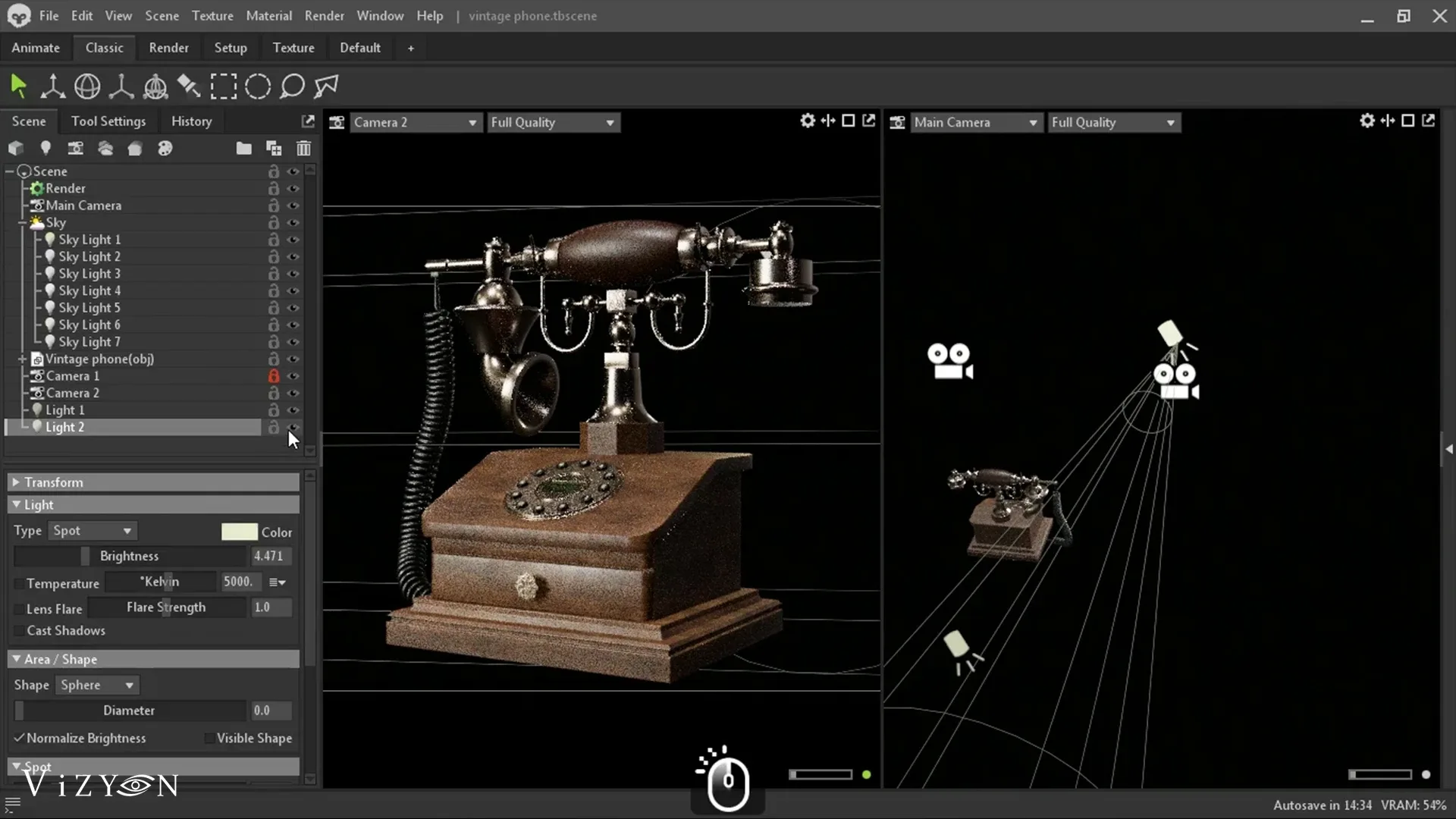Switch to the Tool Settings tab
Viewport: 1456px width, 819px height.
tap(108, 121)
